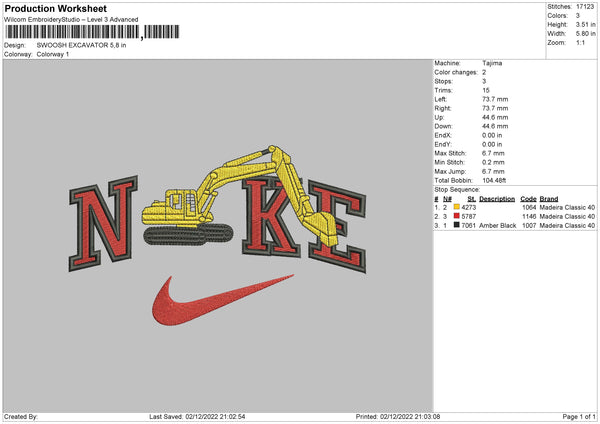Click thread code 1064
Screen dimensions: 600x424
(529, 207)
